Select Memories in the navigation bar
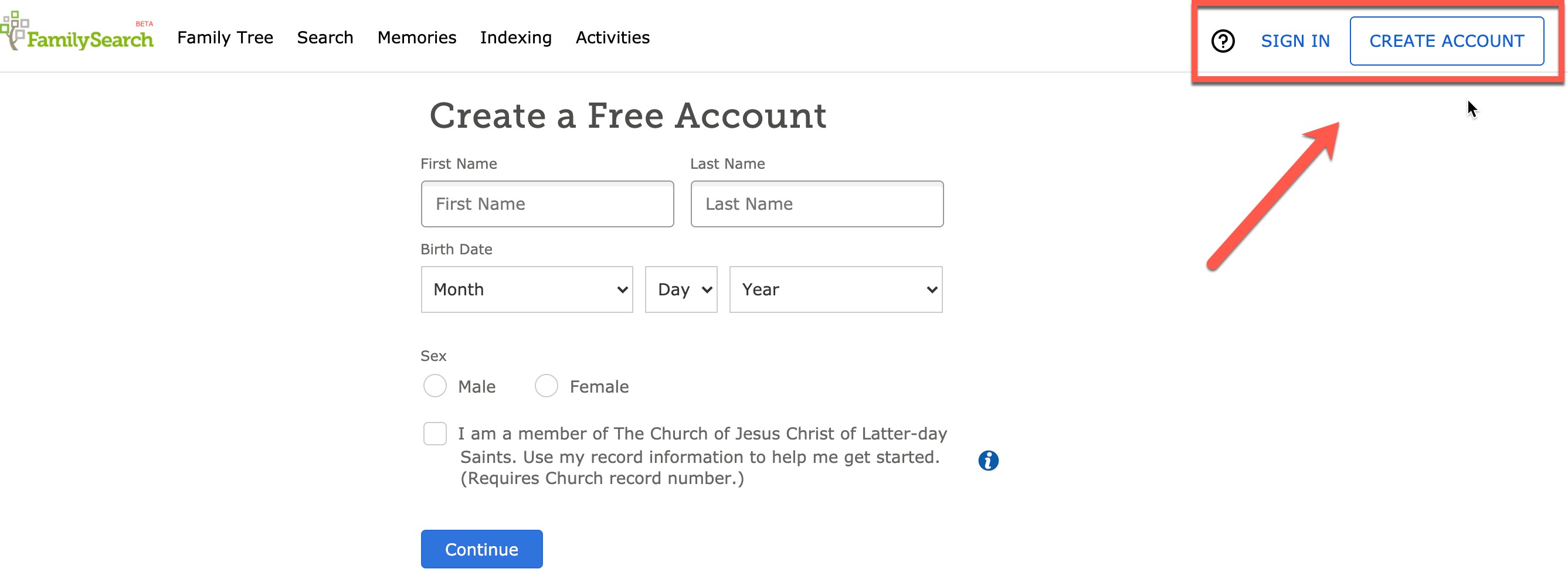This screenshot has height=586, width=1568. 416,37
